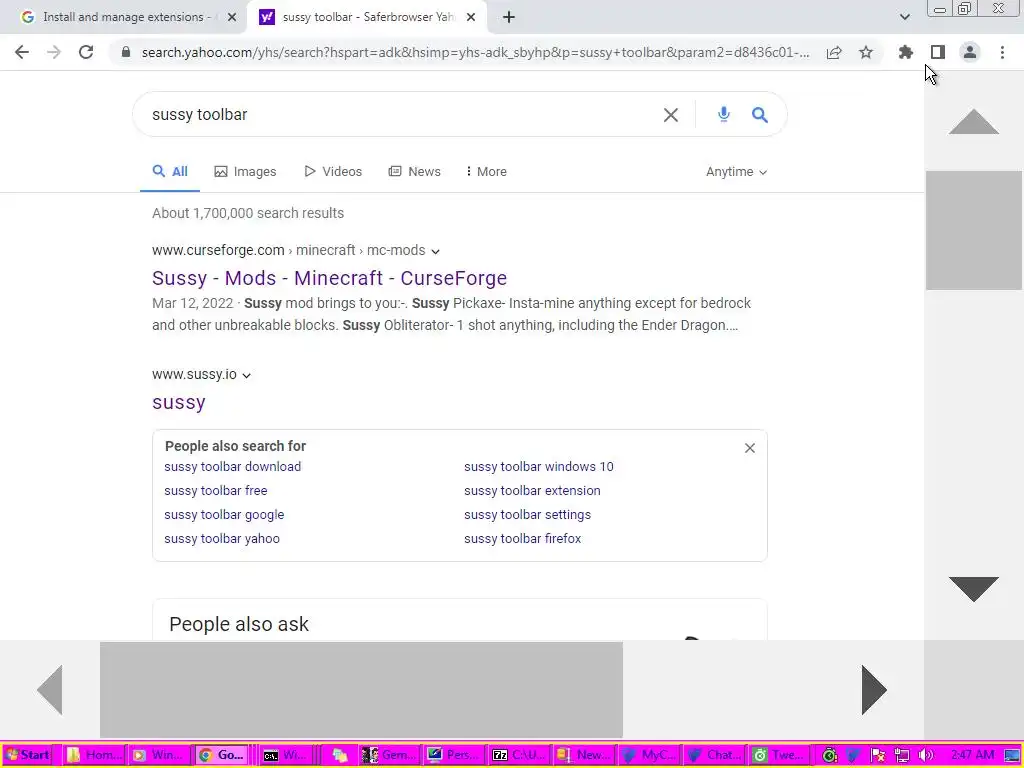Search sussy toolbar firefox

pyautogui.click(x=522, y=539)
